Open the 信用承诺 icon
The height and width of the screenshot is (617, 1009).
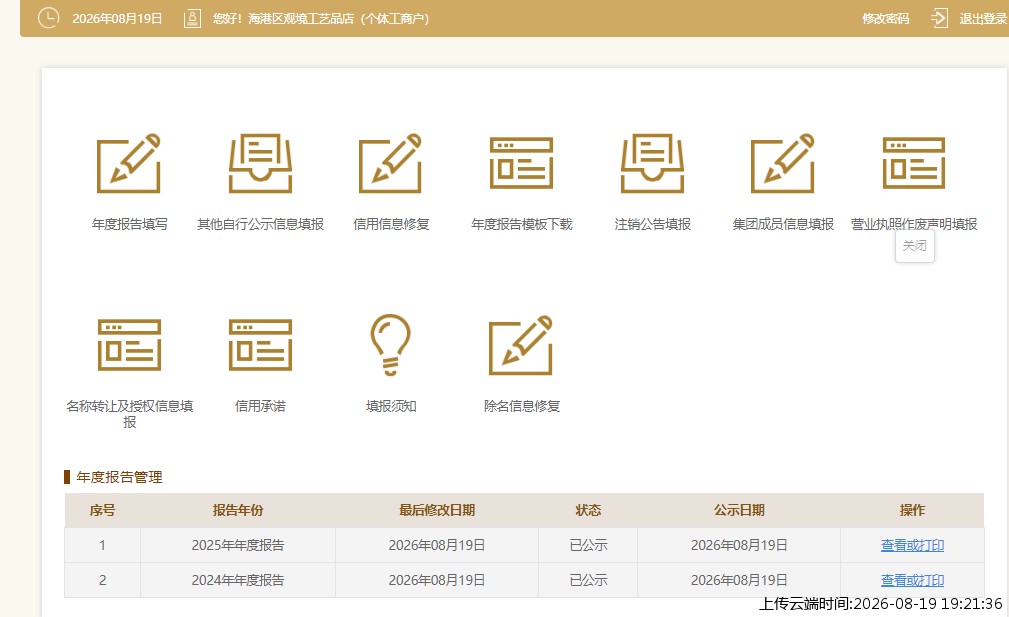tap(261, 345)
